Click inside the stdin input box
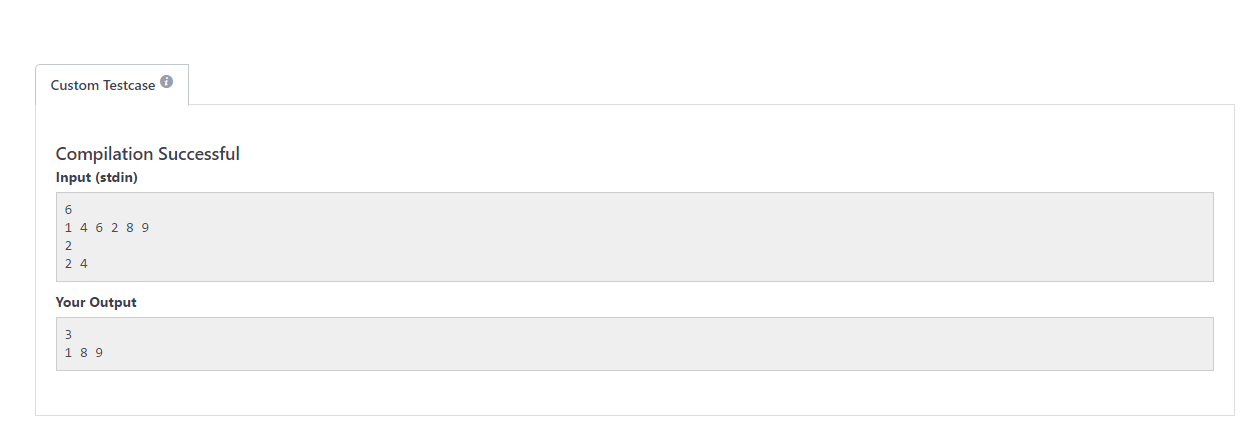Screen dimensions: 1247x427 click(x=634, y=237)
